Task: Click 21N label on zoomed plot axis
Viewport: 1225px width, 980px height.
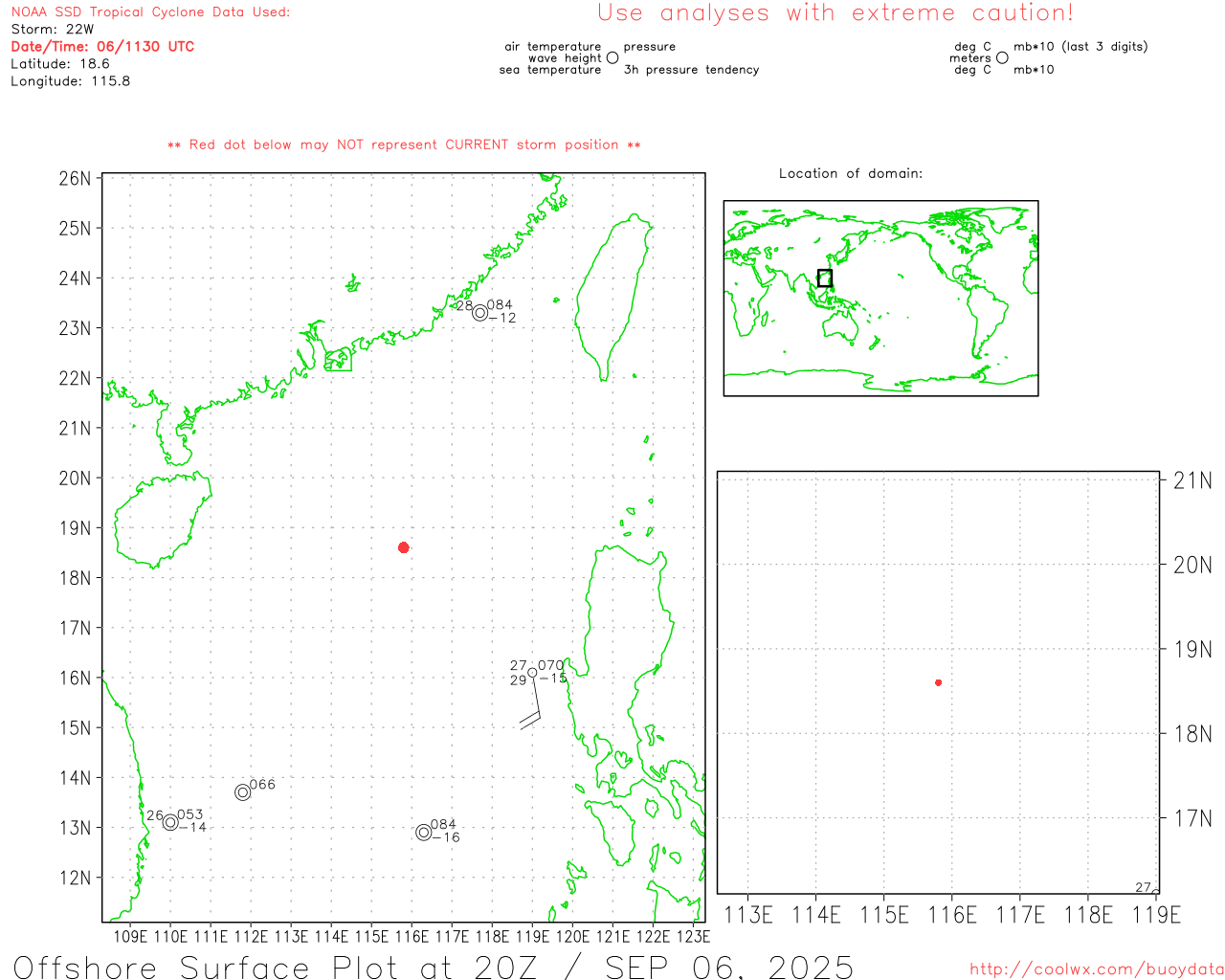Action: coord(1192,480)
